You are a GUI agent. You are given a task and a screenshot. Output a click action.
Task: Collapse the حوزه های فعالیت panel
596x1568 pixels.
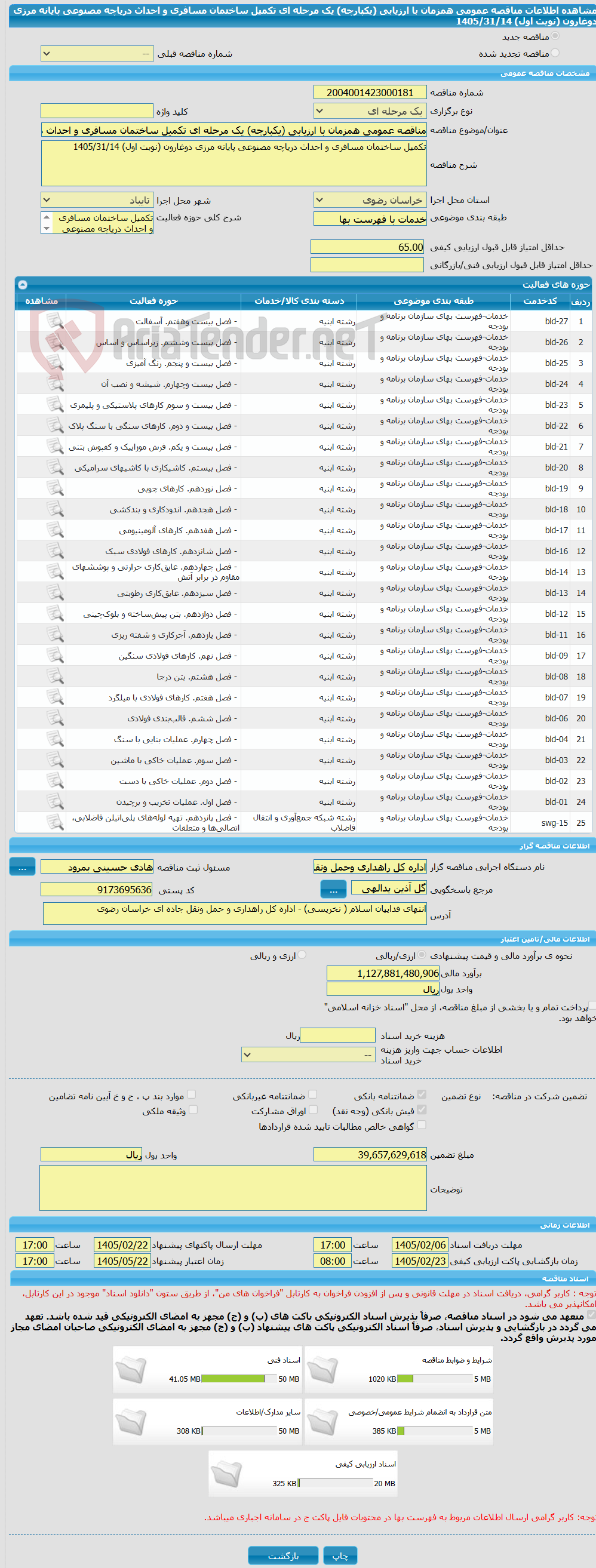23,284
